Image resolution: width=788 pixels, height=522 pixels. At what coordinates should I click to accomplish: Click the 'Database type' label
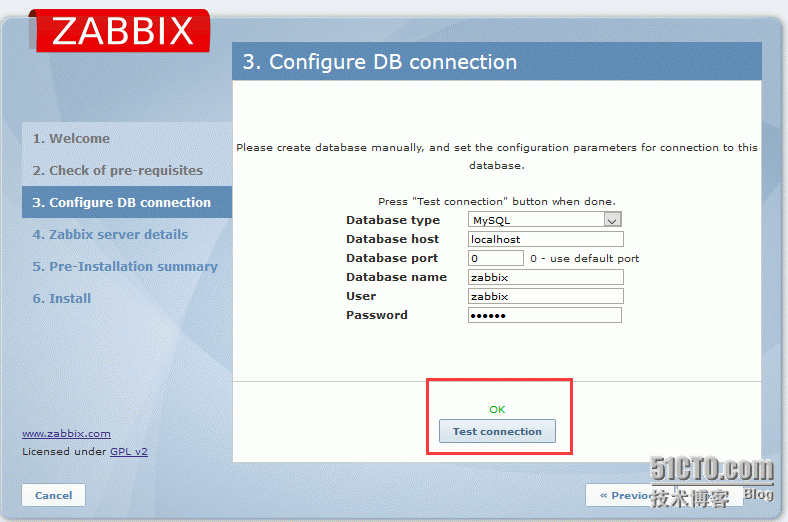[x=393, y=220]
